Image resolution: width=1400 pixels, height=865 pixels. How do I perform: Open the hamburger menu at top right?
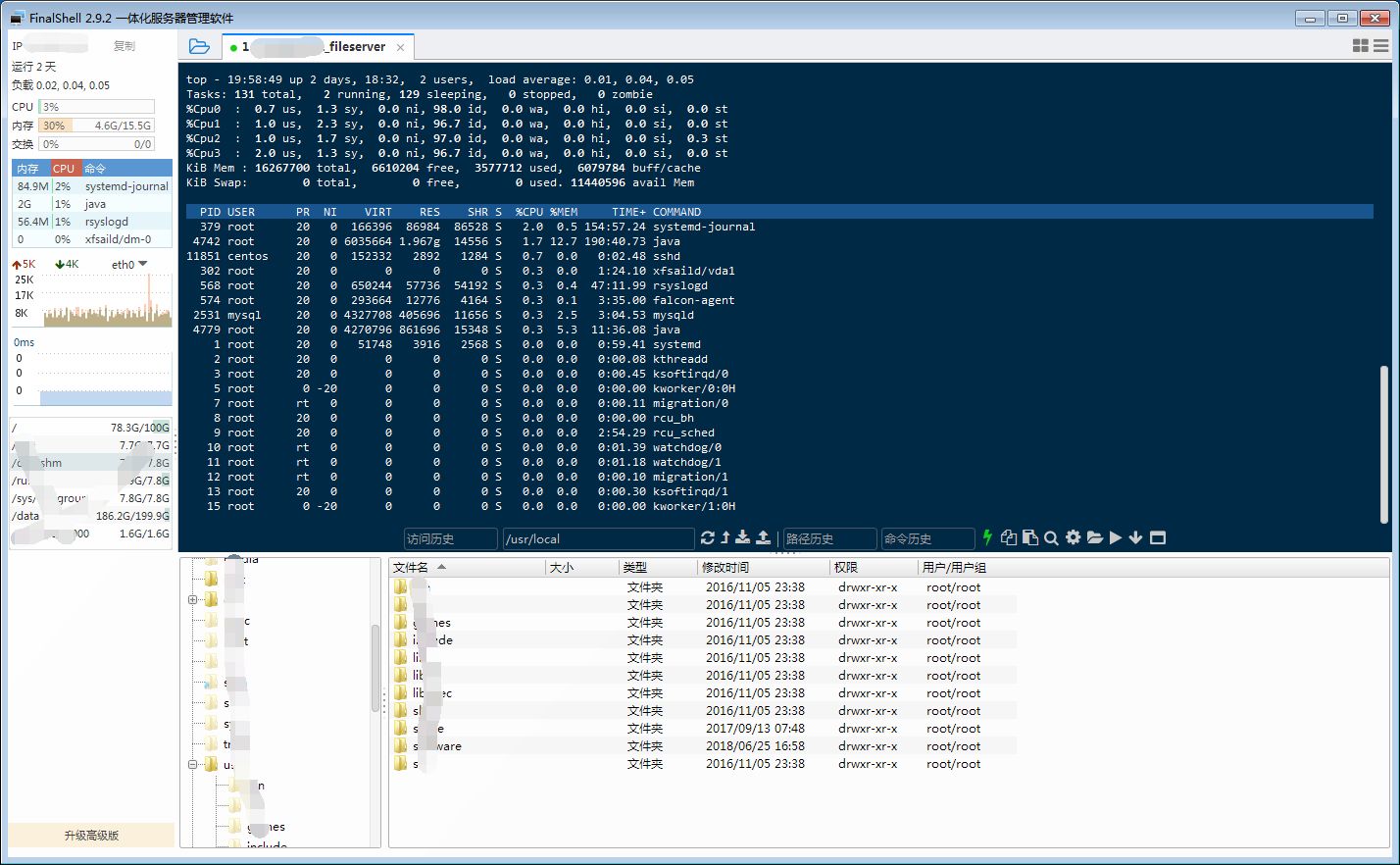point(1380,45)
